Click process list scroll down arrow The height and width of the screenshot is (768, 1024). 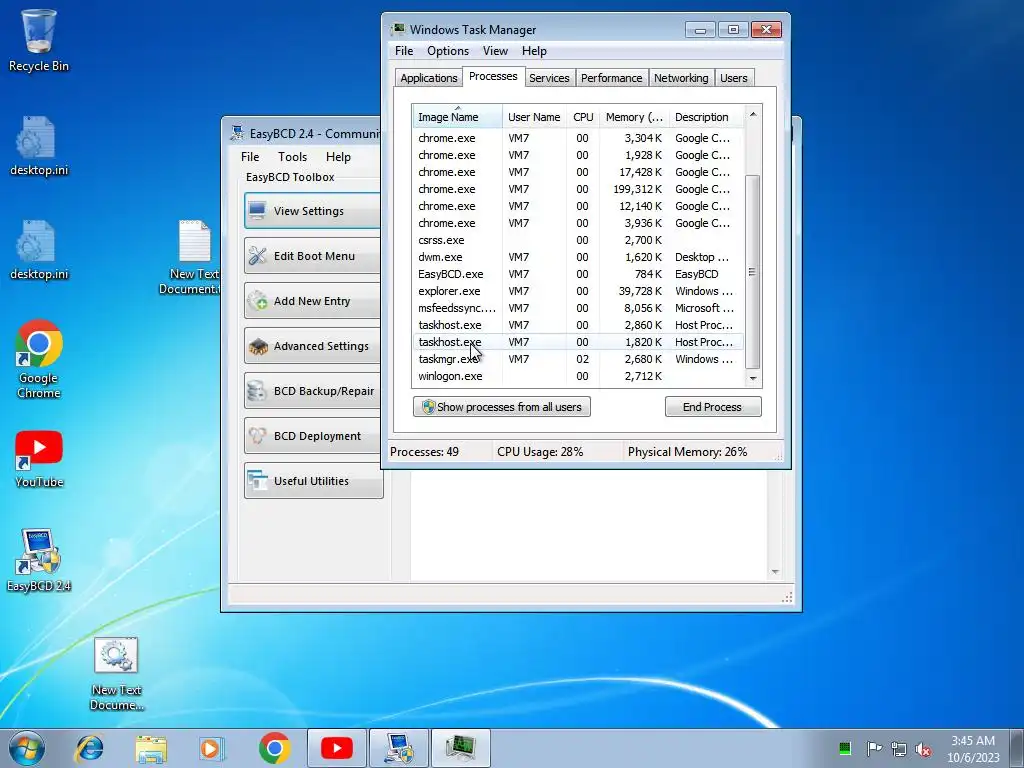tap(752, 378)
